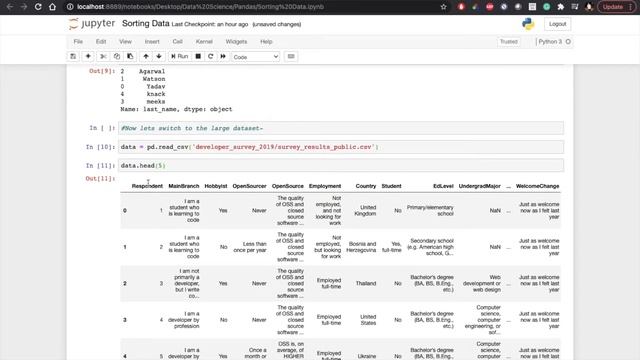Click the address bar URL
Viewport: 640px width, 360px height.
[x=200, y=7]
